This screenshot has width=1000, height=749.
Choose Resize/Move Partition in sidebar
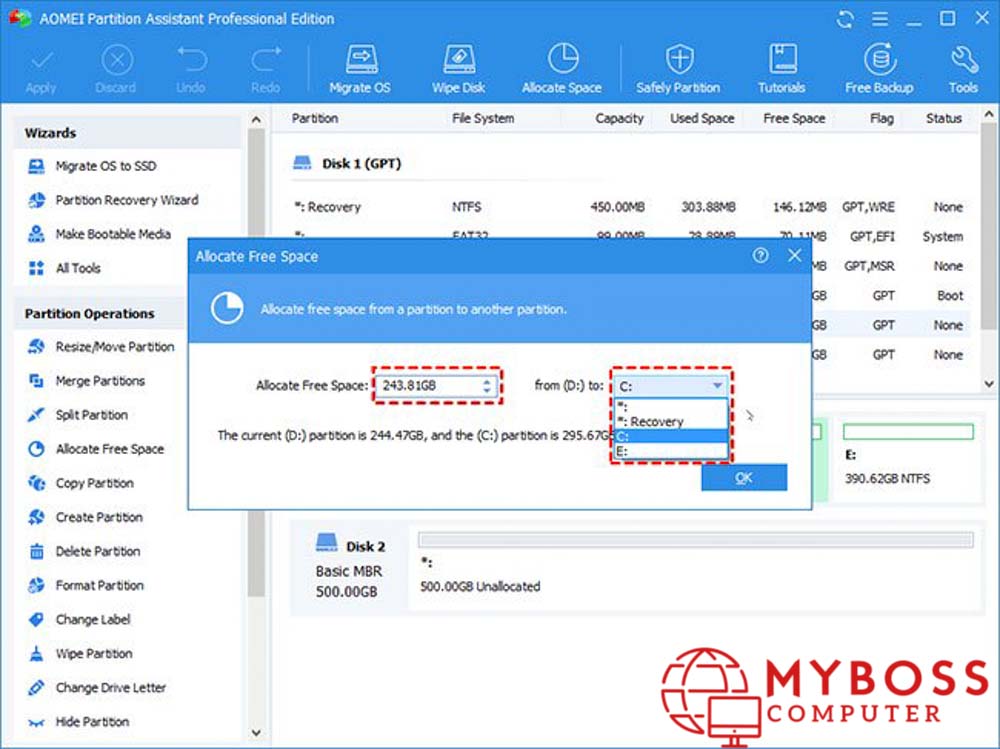click(114, 347)
